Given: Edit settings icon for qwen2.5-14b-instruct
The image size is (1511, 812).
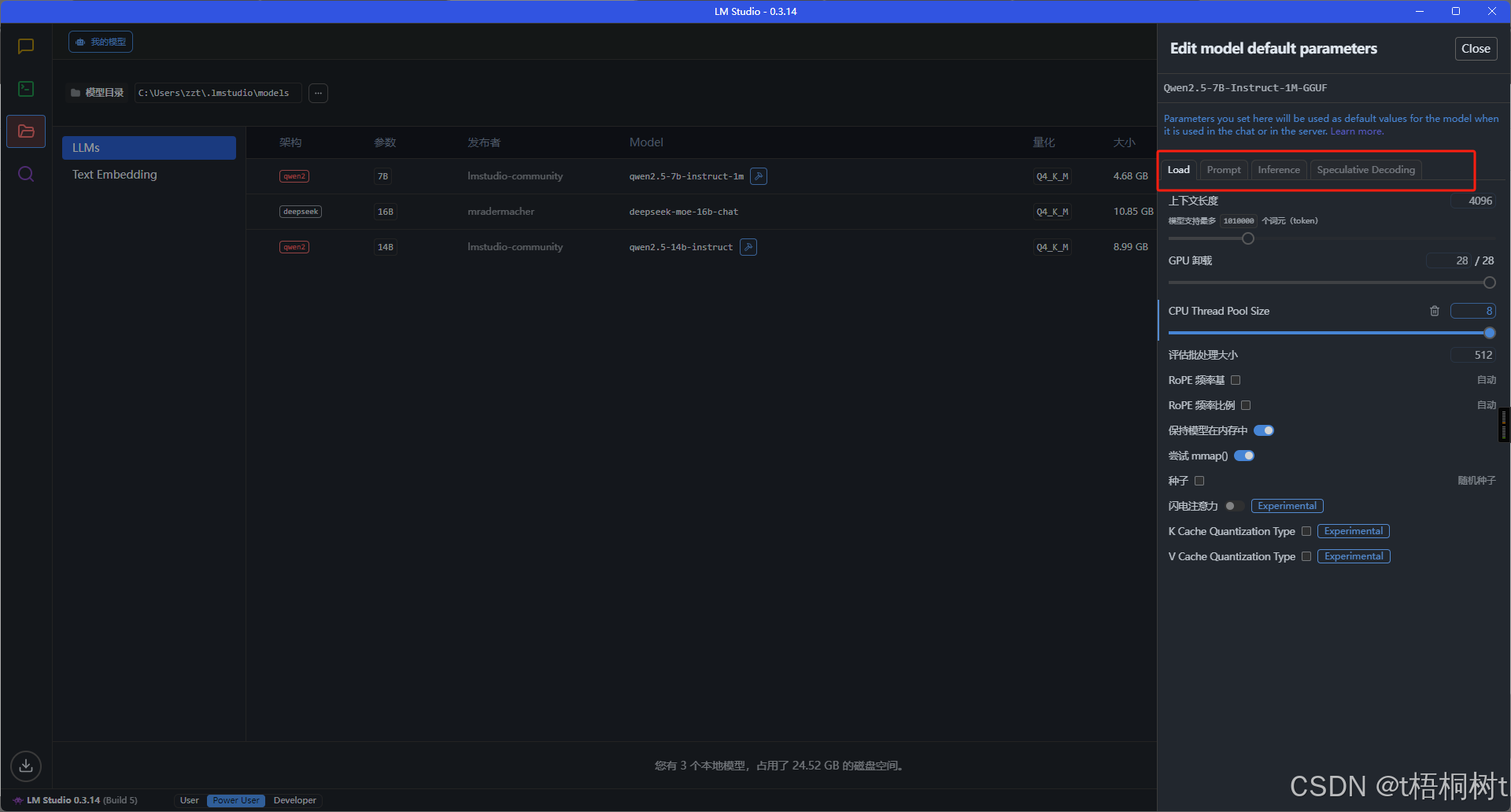Looking at the screenshot, I should [748, 247].
